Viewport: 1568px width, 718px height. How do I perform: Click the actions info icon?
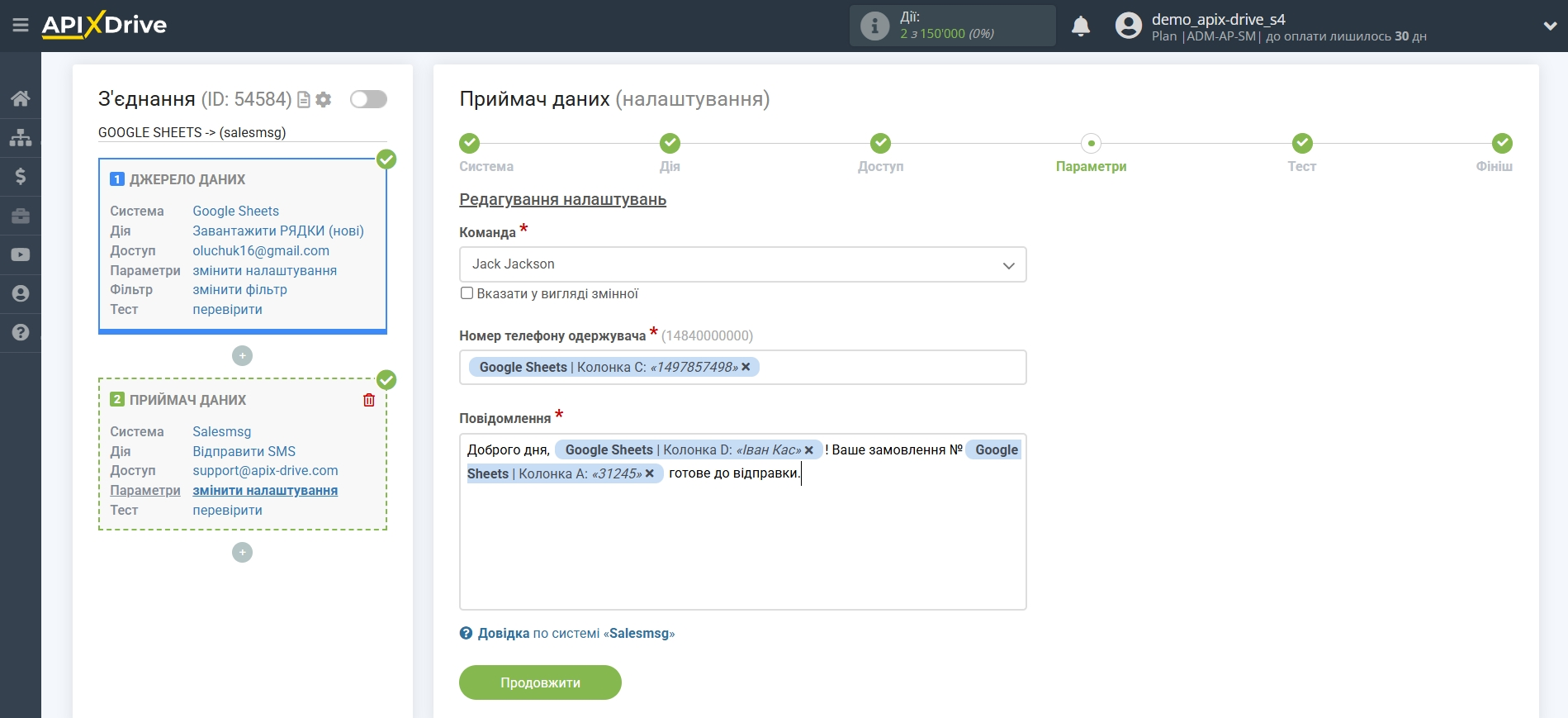pos(874,26)
